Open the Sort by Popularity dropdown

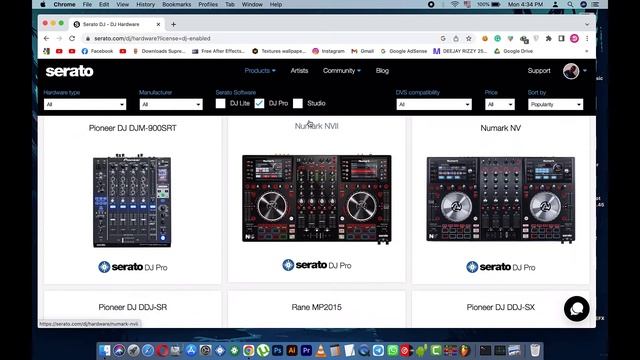click(x=556, y=104)
